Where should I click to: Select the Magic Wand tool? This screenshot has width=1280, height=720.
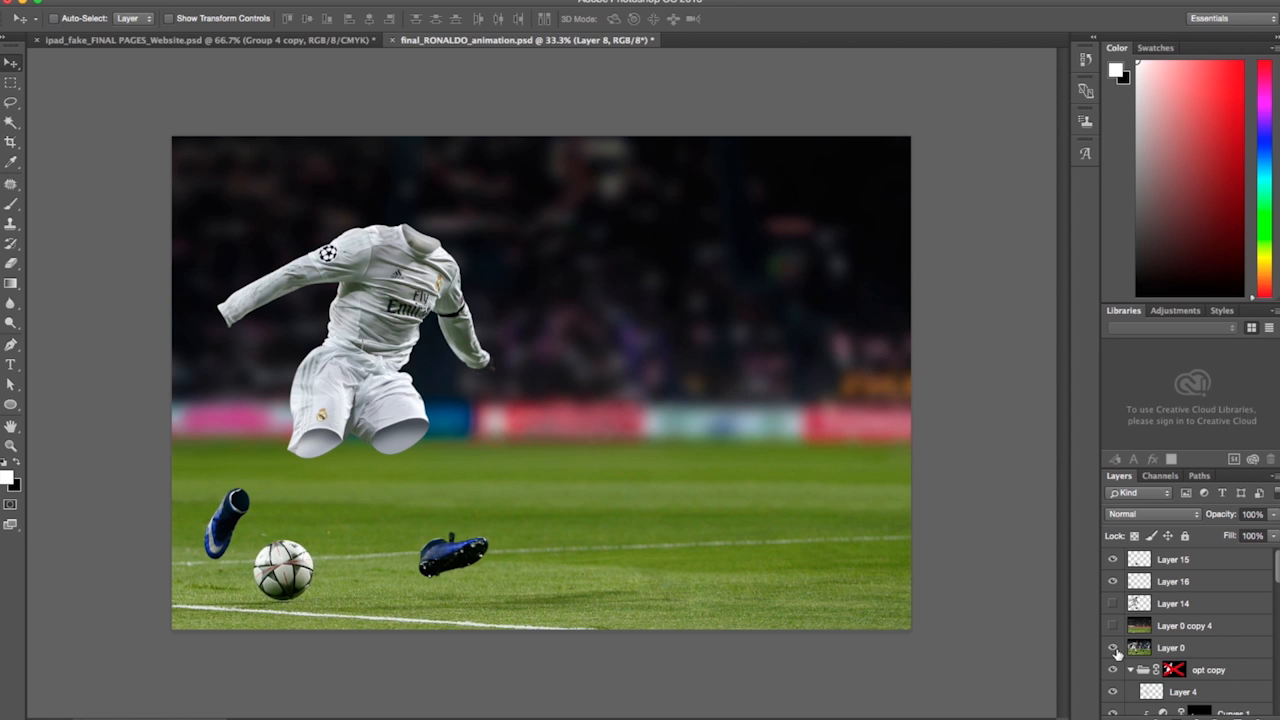(x=11, y=123)
